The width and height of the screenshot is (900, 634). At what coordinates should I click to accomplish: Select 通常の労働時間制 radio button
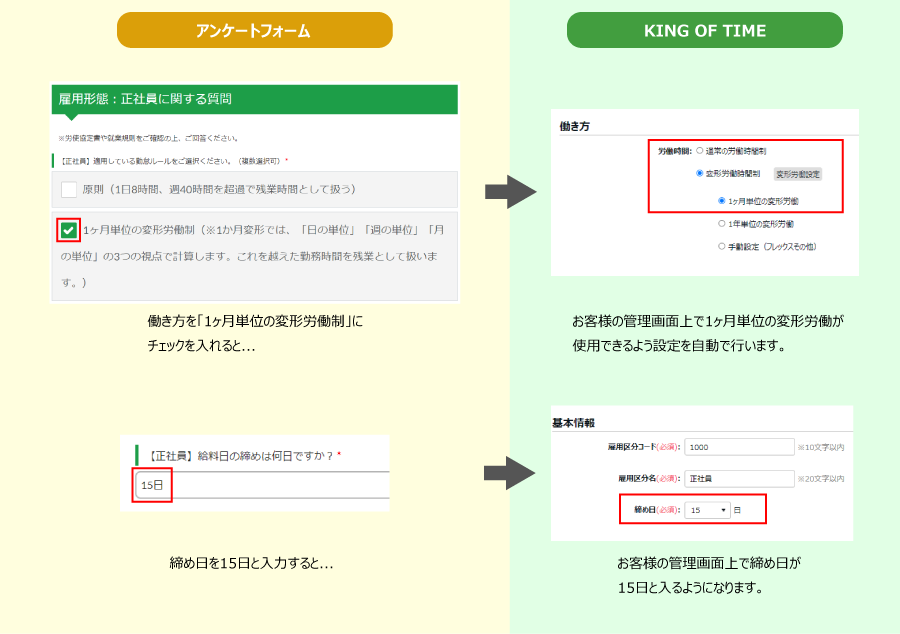click(x=699, y=151)
